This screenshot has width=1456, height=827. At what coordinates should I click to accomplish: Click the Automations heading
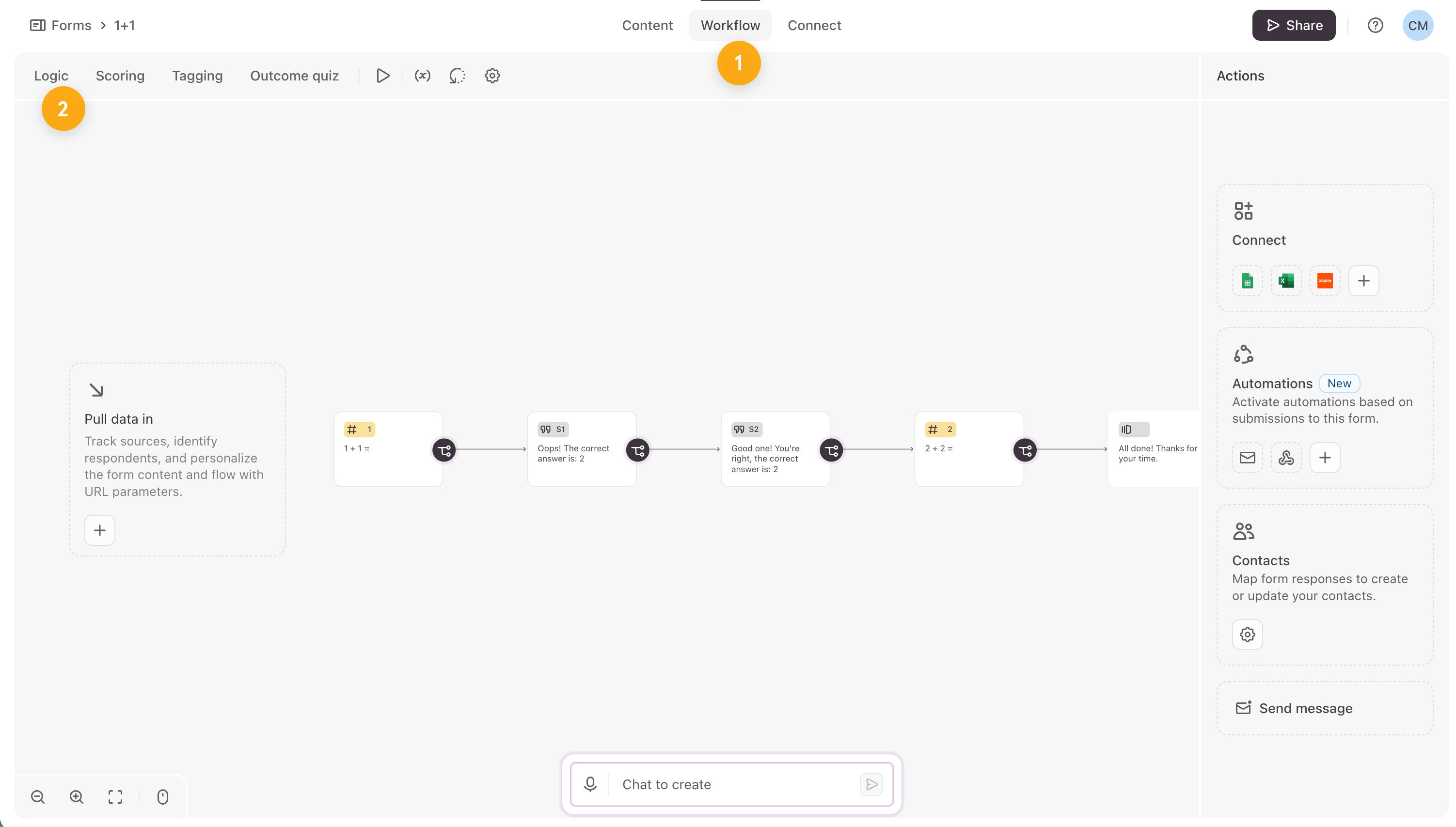point(1272,383)
